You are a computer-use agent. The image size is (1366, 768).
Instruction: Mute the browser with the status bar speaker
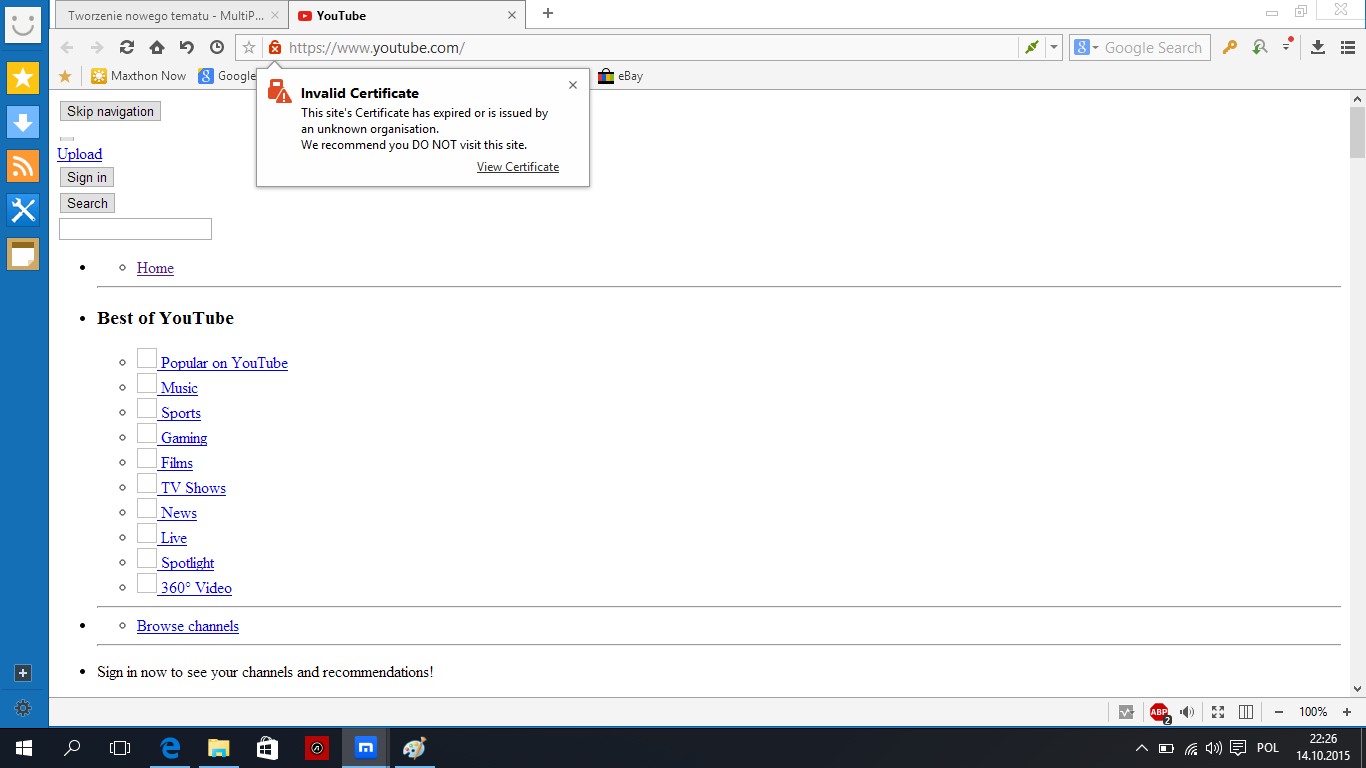[1187, 712]
